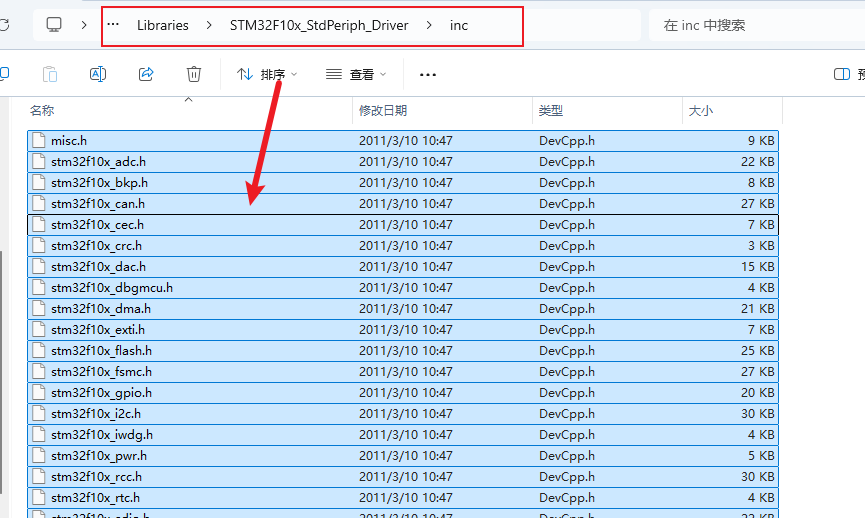Click the Share icon in toolbar

pos(146,74)
